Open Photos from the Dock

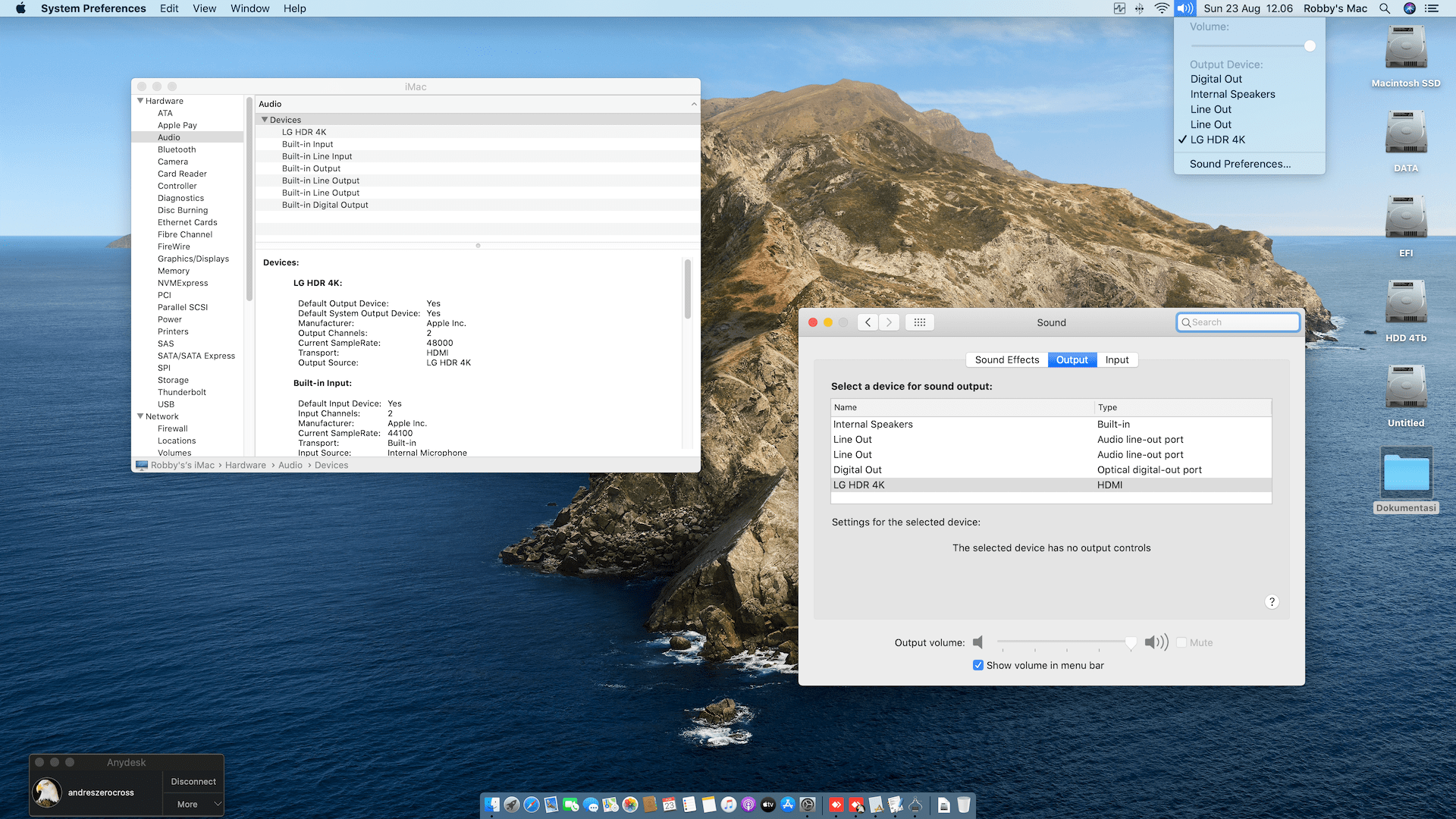[630, 805]
